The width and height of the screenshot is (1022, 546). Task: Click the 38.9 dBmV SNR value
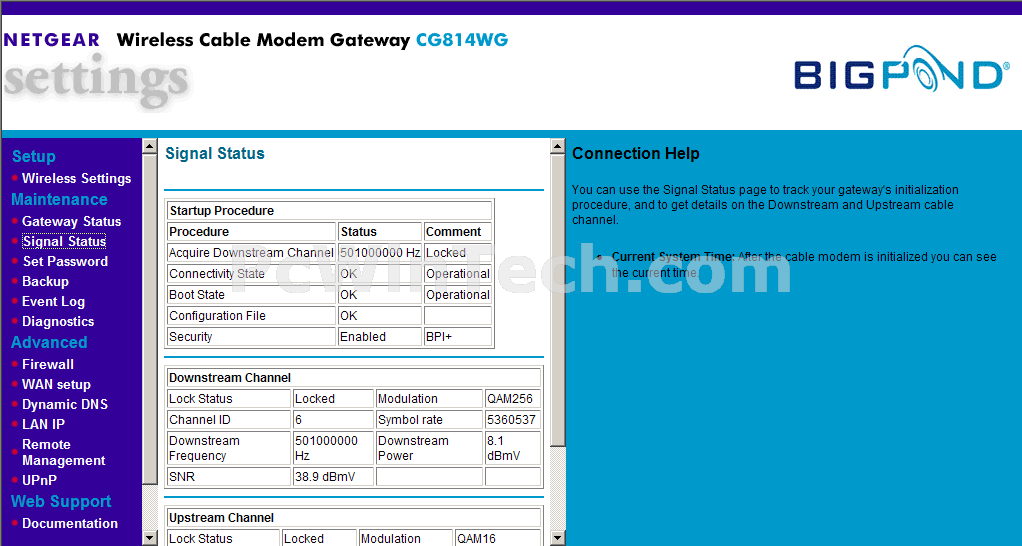pyautogui.click(x=333, y=477)
